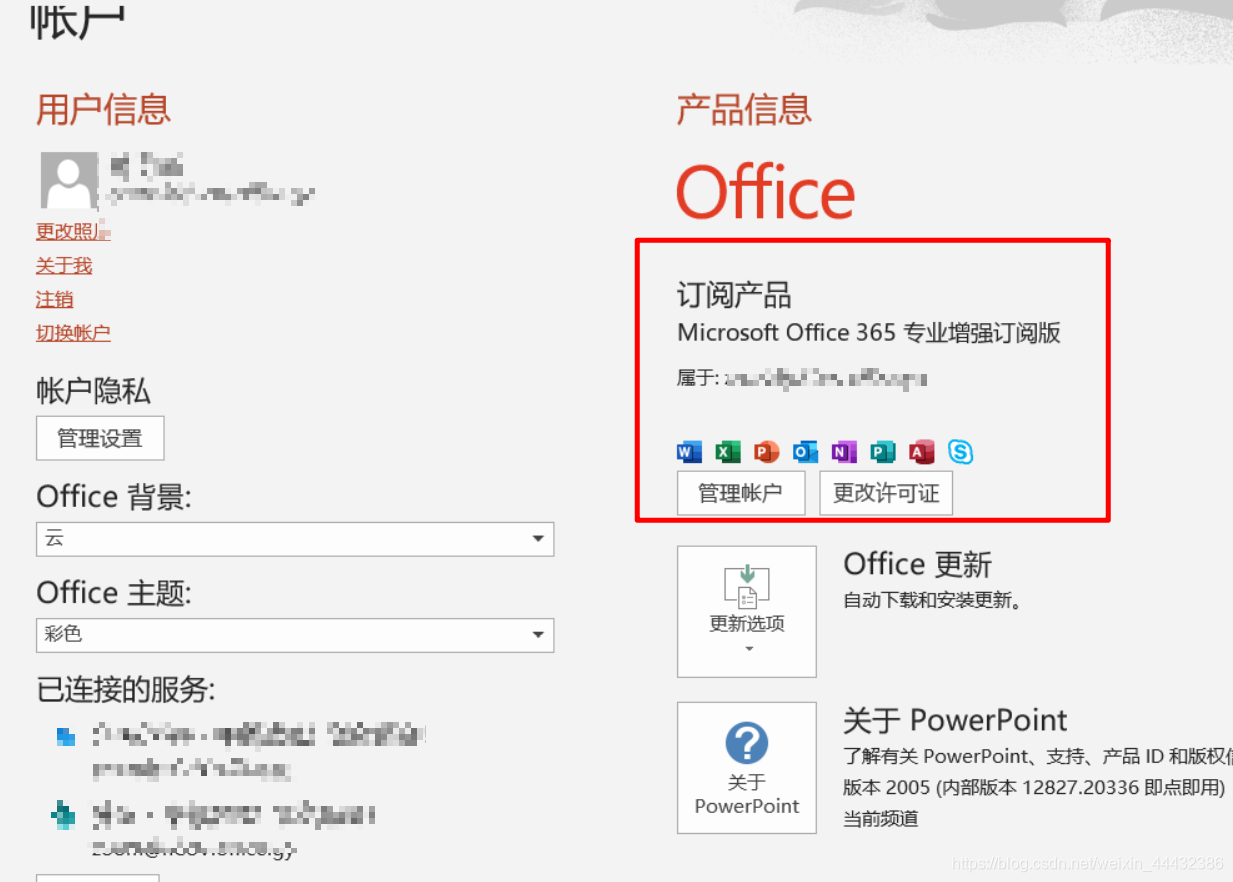The width and height of the screenshot is (1233, 882).
Task: Click the 版本 2005 build number text
Action: pyautogui.click(x=1034, y=787)
